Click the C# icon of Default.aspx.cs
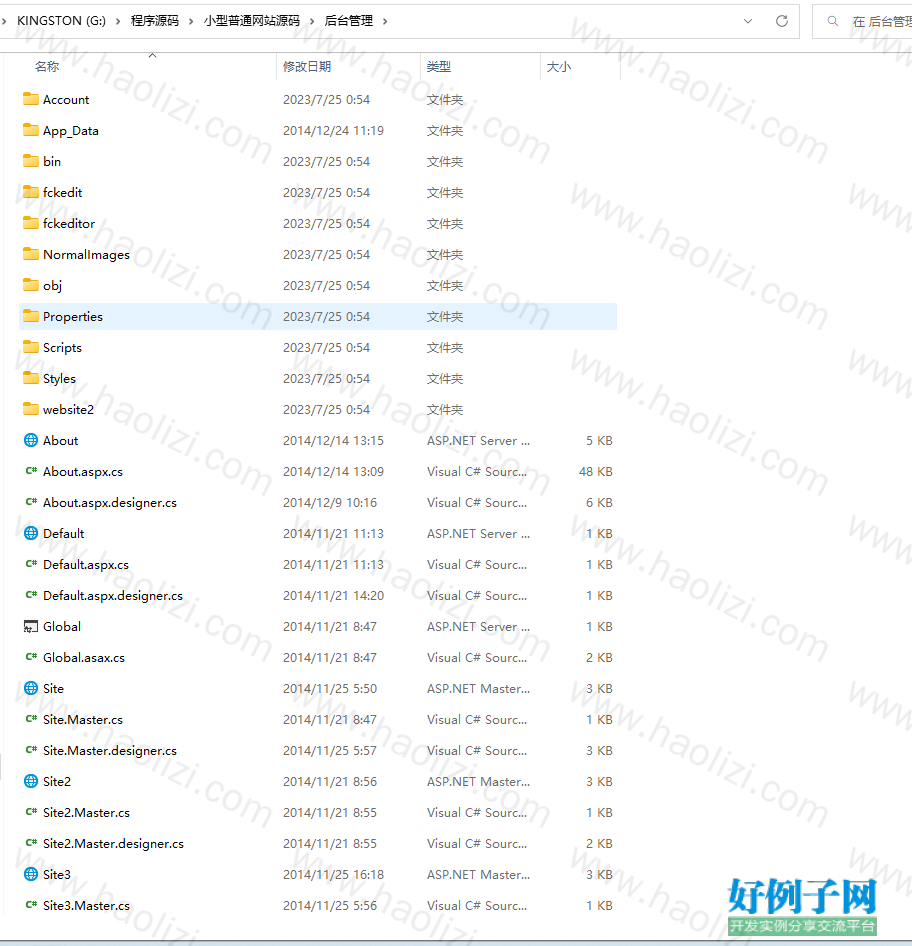 (x=31, y=564)
